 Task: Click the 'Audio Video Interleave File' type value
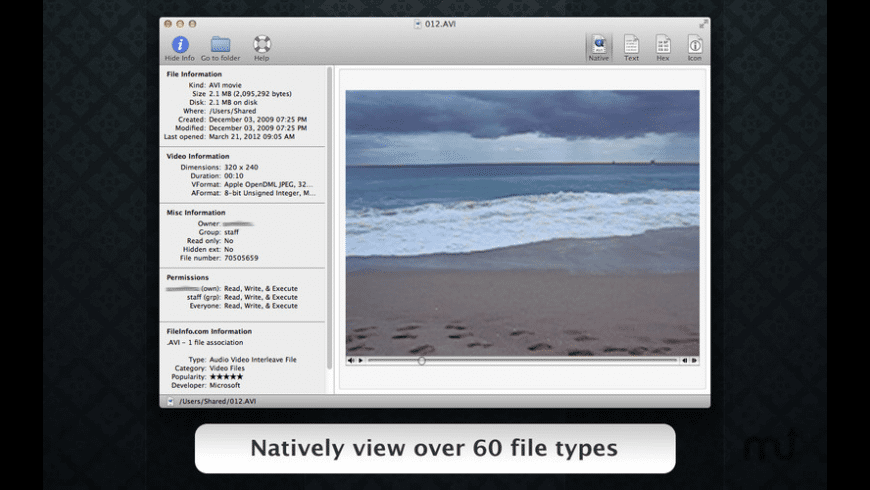(253, 360)
